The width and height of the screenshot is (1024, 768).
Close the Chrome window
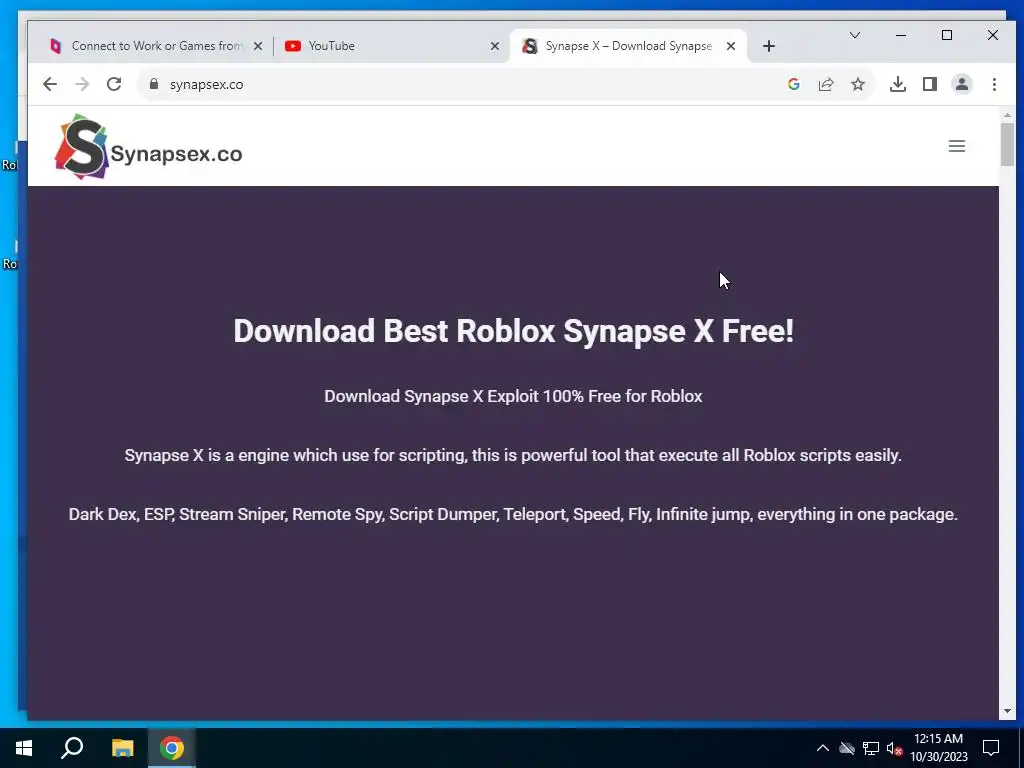pos(993,35)
